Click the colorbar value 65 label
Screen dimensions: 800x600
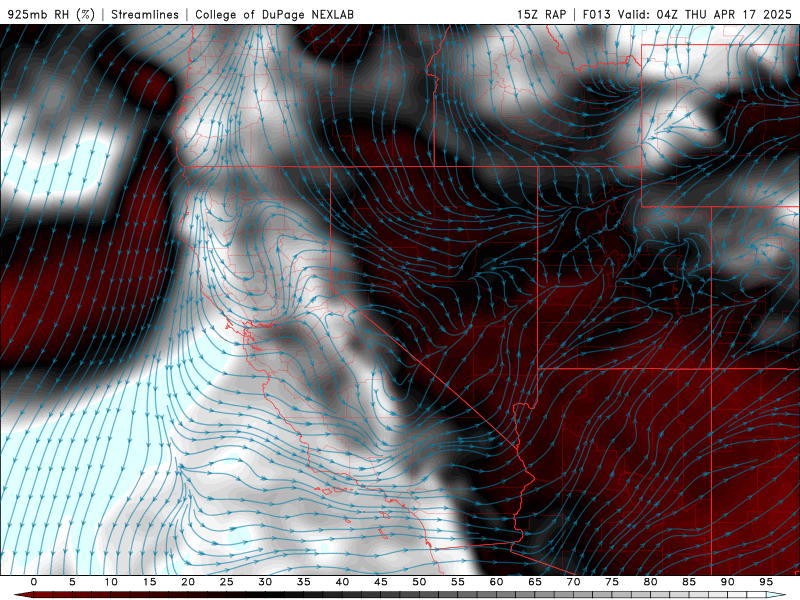[x=535, y=582]
